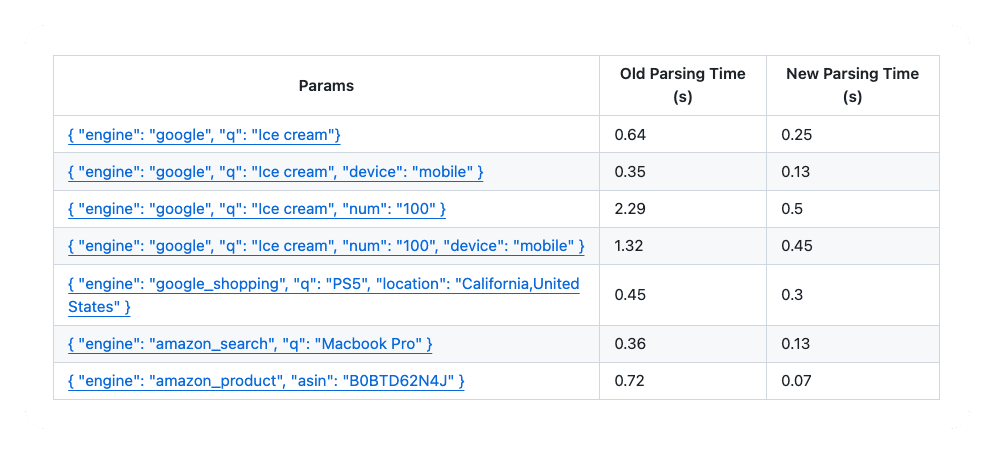Open the num 100 device mobile link
The height and width of the screenshot is (454, 995).
click(326, 246)
